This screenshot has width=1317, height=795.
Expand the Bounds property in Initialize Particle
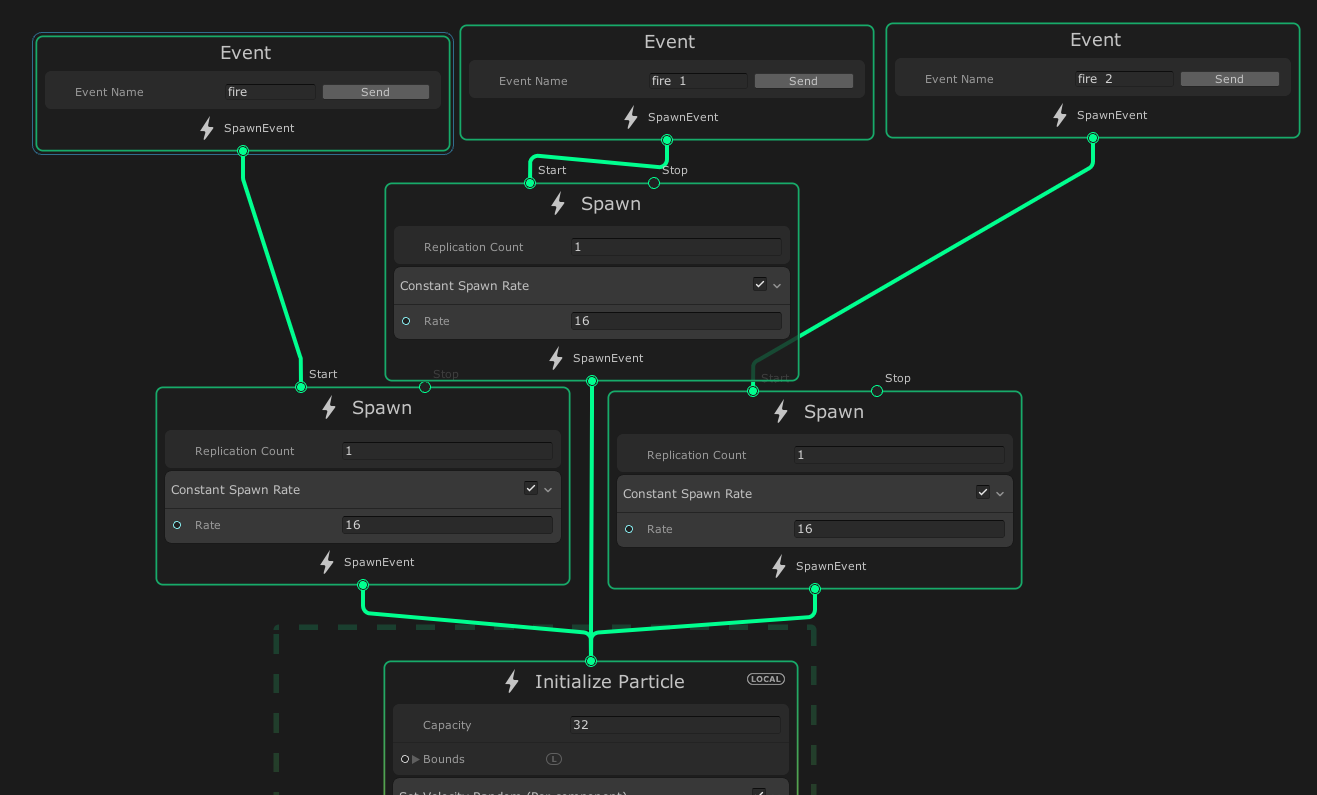(417, 758)
